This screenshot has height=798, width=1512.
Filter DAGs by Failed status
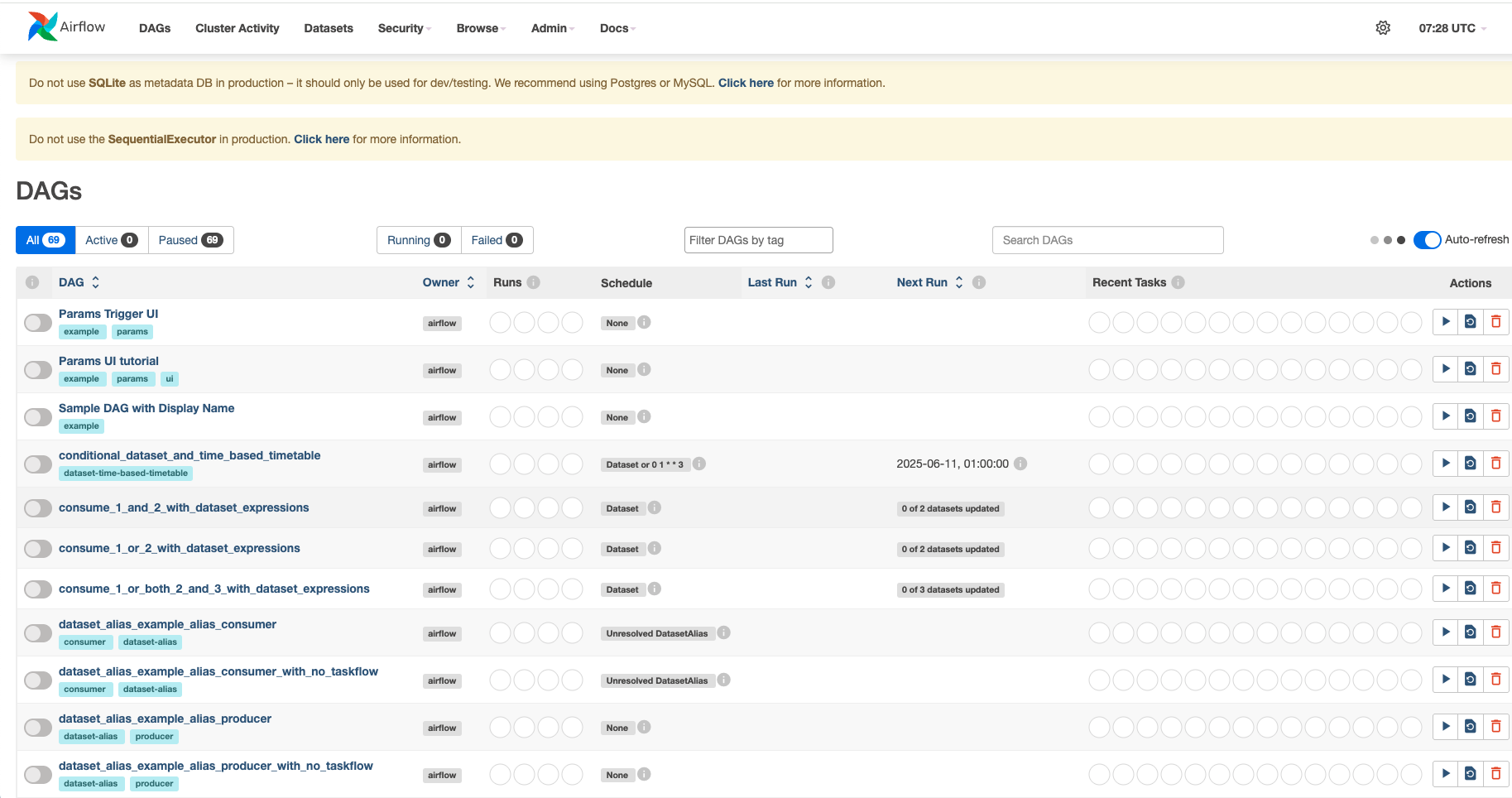click(x=497, y=240)
